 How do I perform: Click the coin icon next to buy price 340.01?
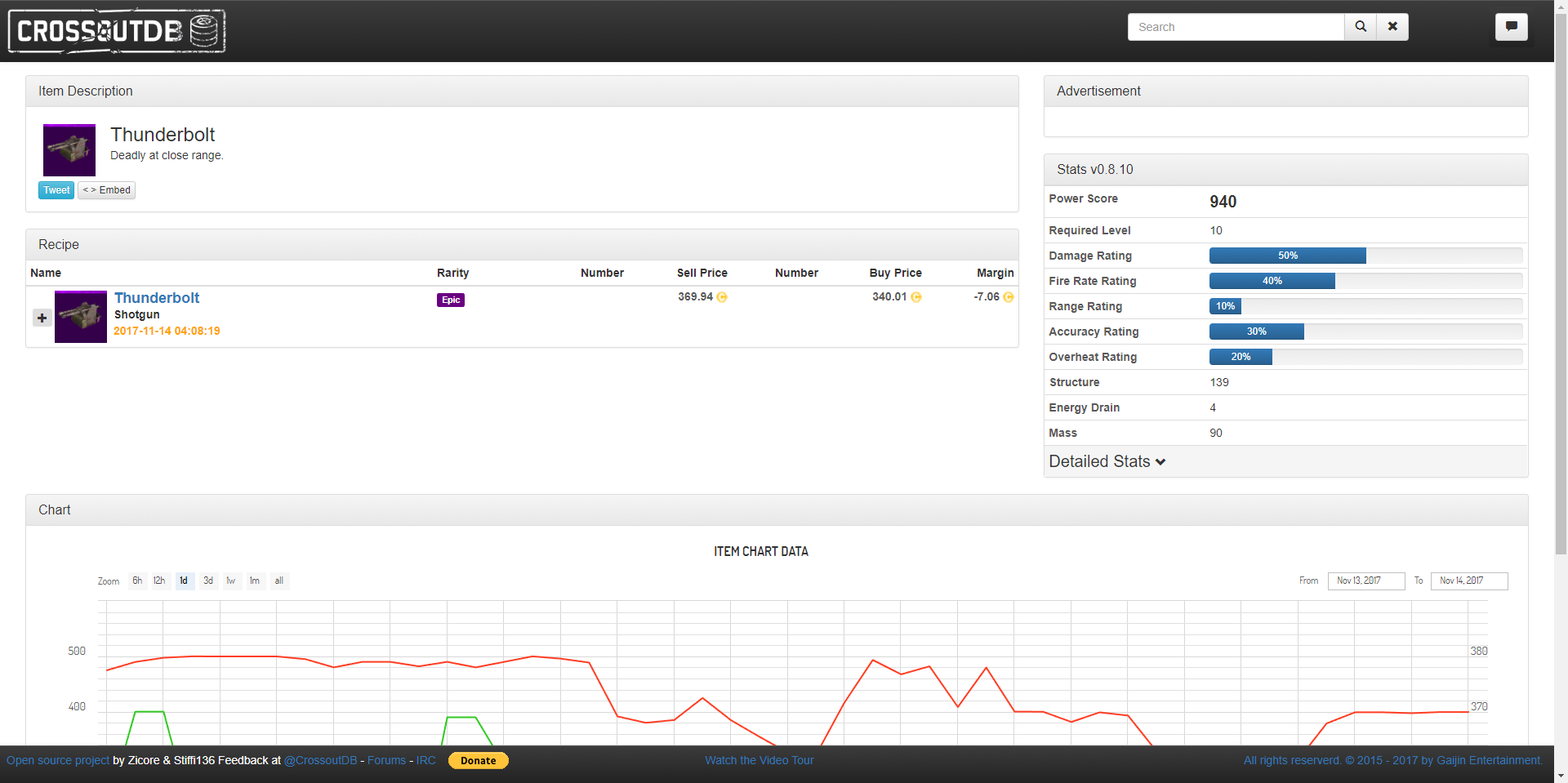[916, 297]
